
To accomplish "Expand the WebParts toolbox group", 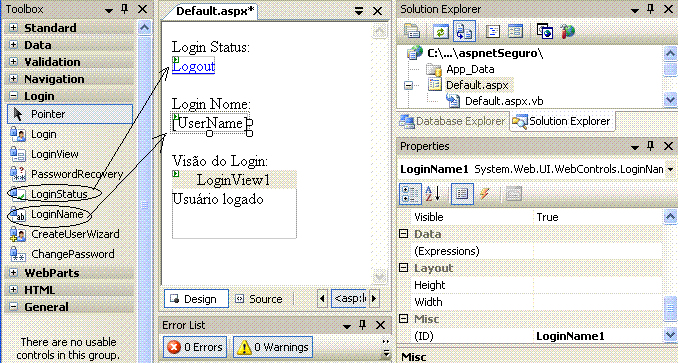I will point(13,273).
